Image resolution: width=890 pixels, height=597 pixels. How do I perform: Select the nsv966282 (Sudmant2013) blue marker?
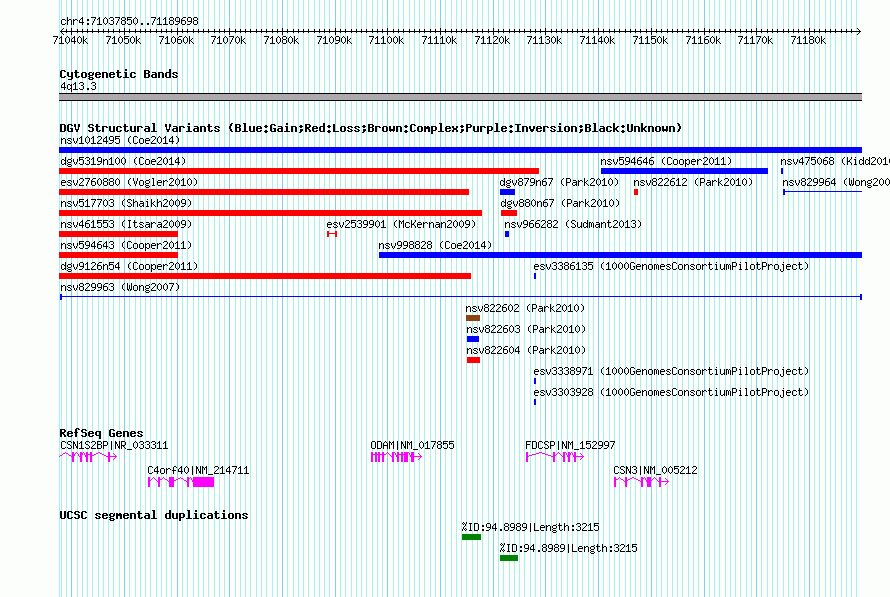coord(507,234)
